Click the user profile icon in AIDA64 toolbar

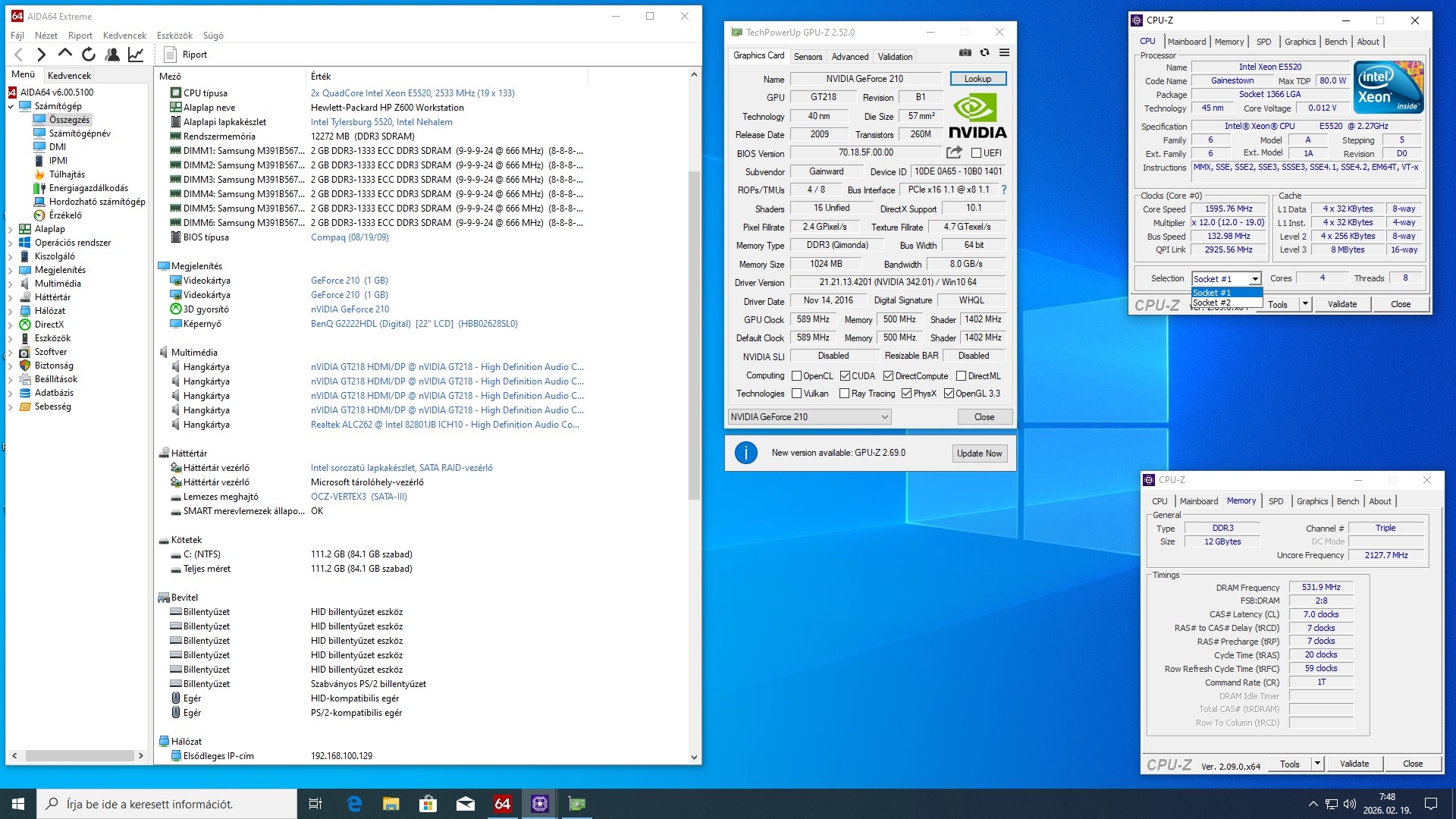112,54
